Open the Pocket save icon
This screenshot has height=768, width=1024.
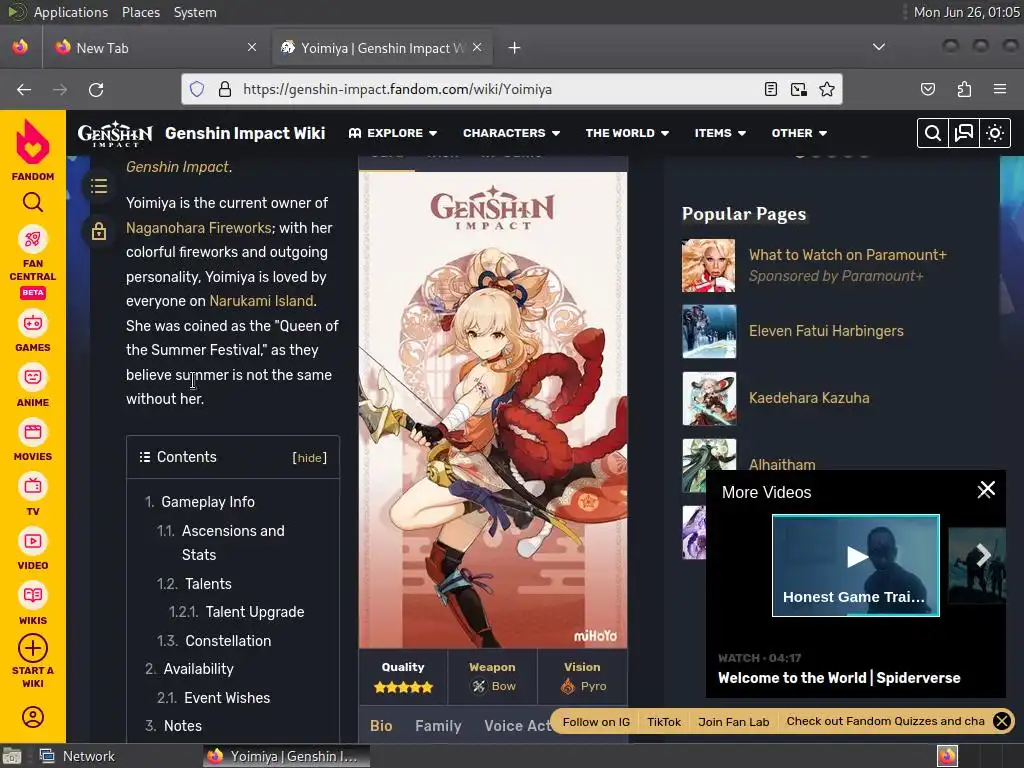point(927,89)
